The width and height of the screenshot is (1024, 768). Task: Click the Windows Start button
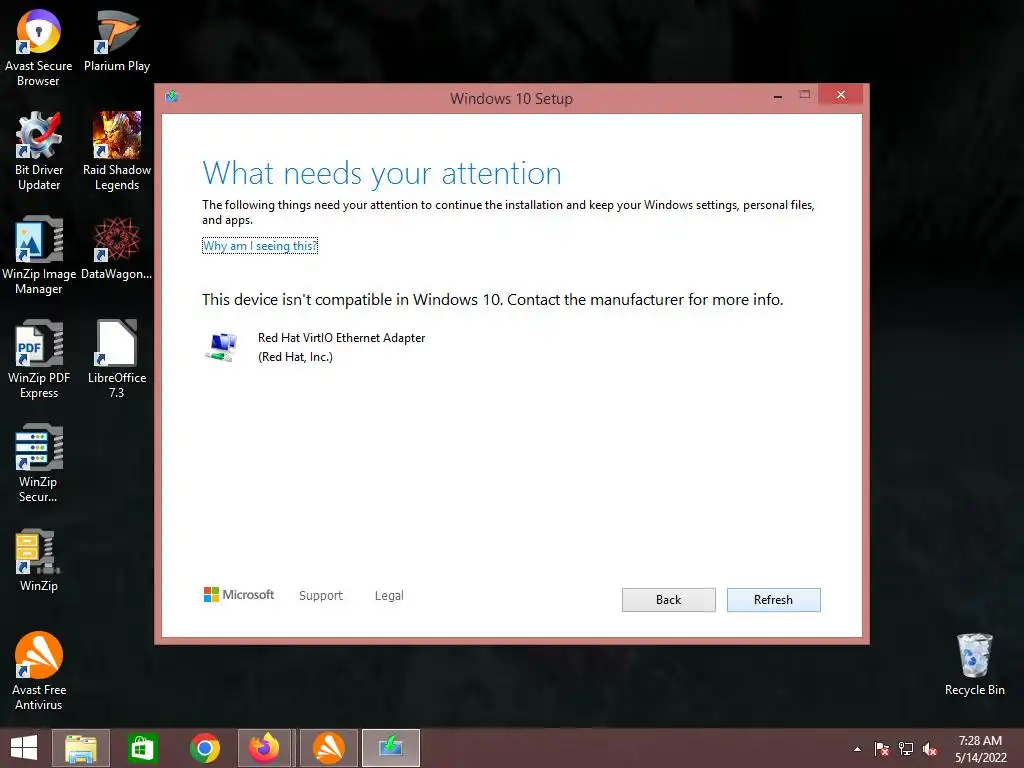[24, 748]
